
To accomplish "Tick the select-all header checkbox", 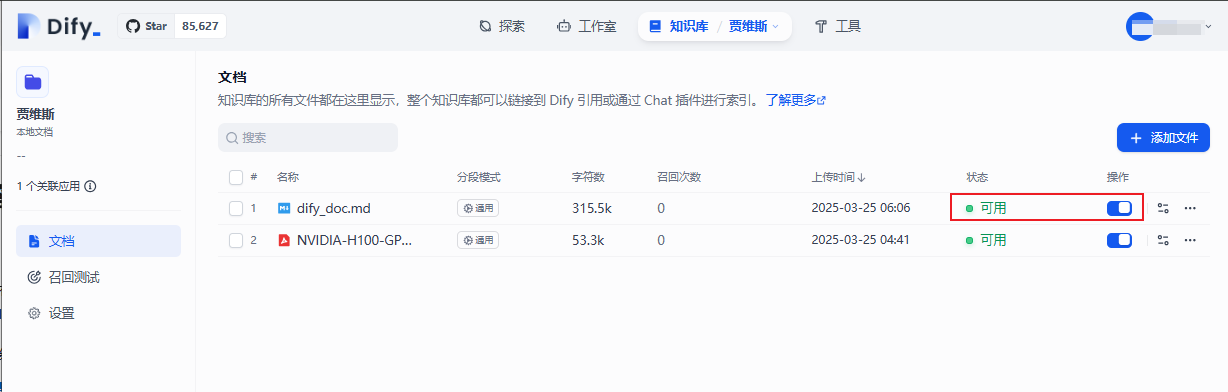I will coord(236,177).
